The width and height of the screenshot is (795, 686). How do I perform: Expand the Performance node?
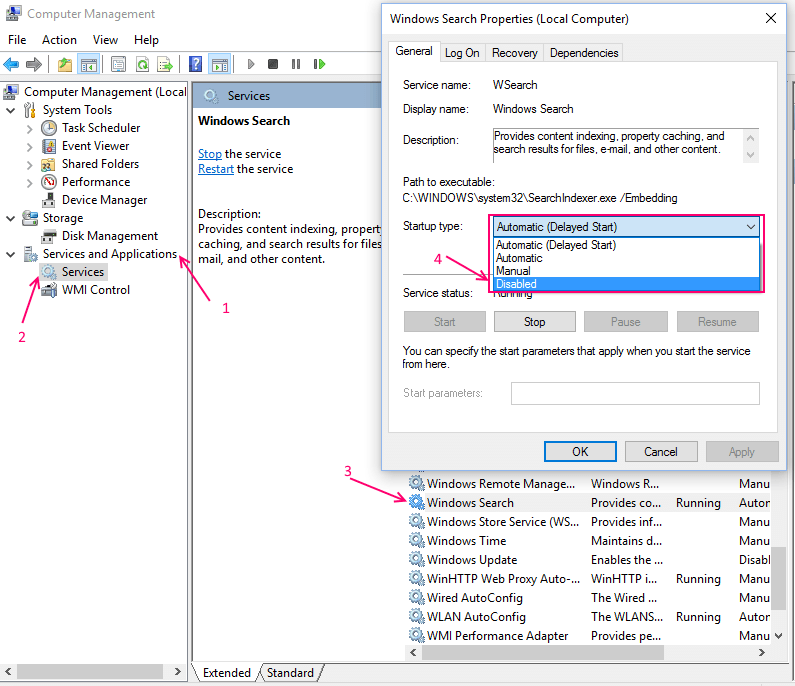point(29,183)
